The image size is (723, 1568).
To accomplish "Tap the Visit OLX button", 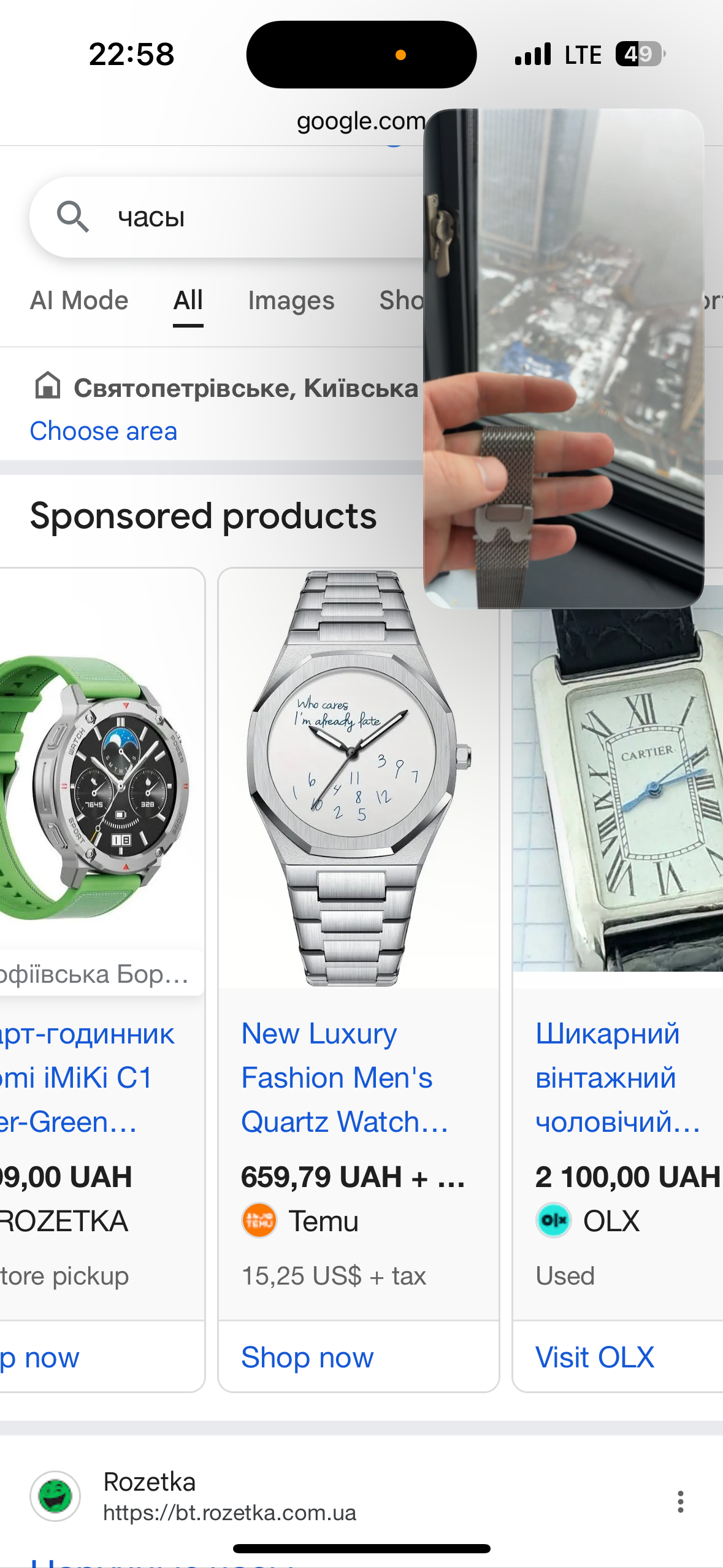I will tap(595, 1357).
